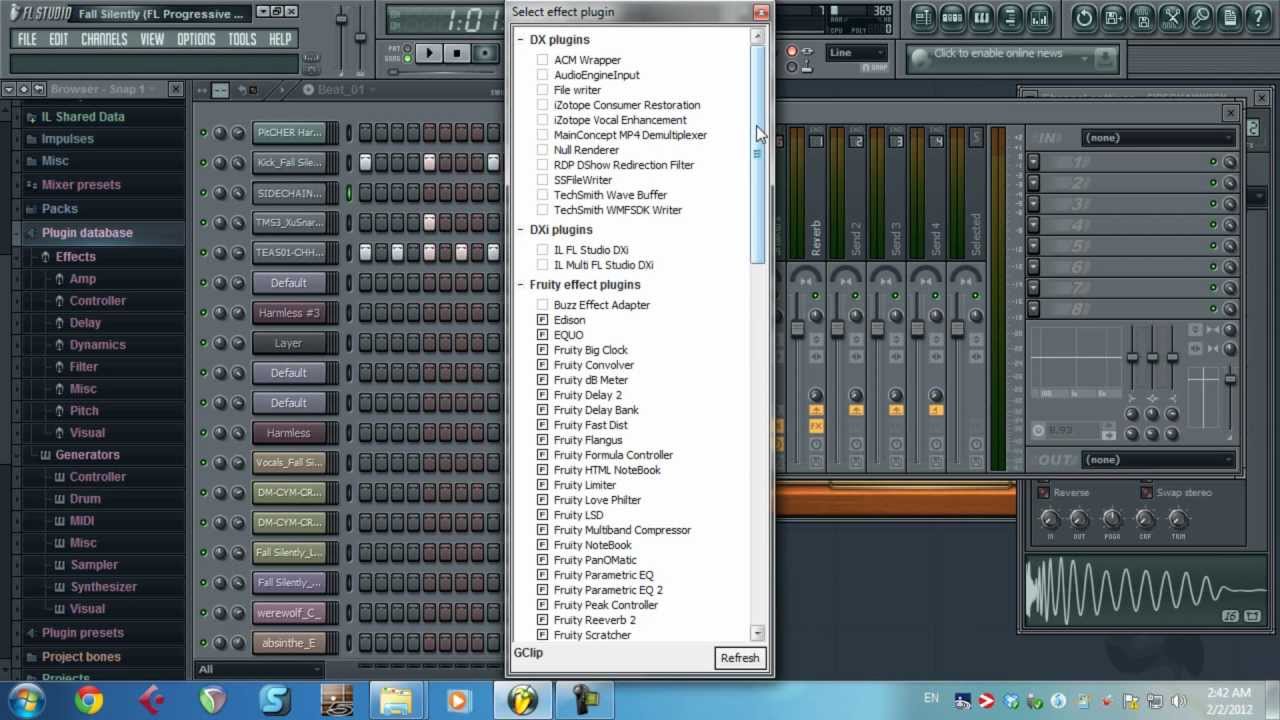
Task: Open the Mixer view icon in toolbar
Action: 1040,17
